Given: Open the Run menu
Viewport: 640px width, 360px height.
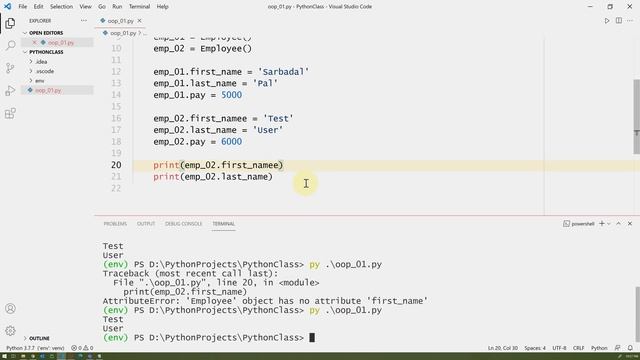Looking at the screenshot, I should [x=117, y=7].
